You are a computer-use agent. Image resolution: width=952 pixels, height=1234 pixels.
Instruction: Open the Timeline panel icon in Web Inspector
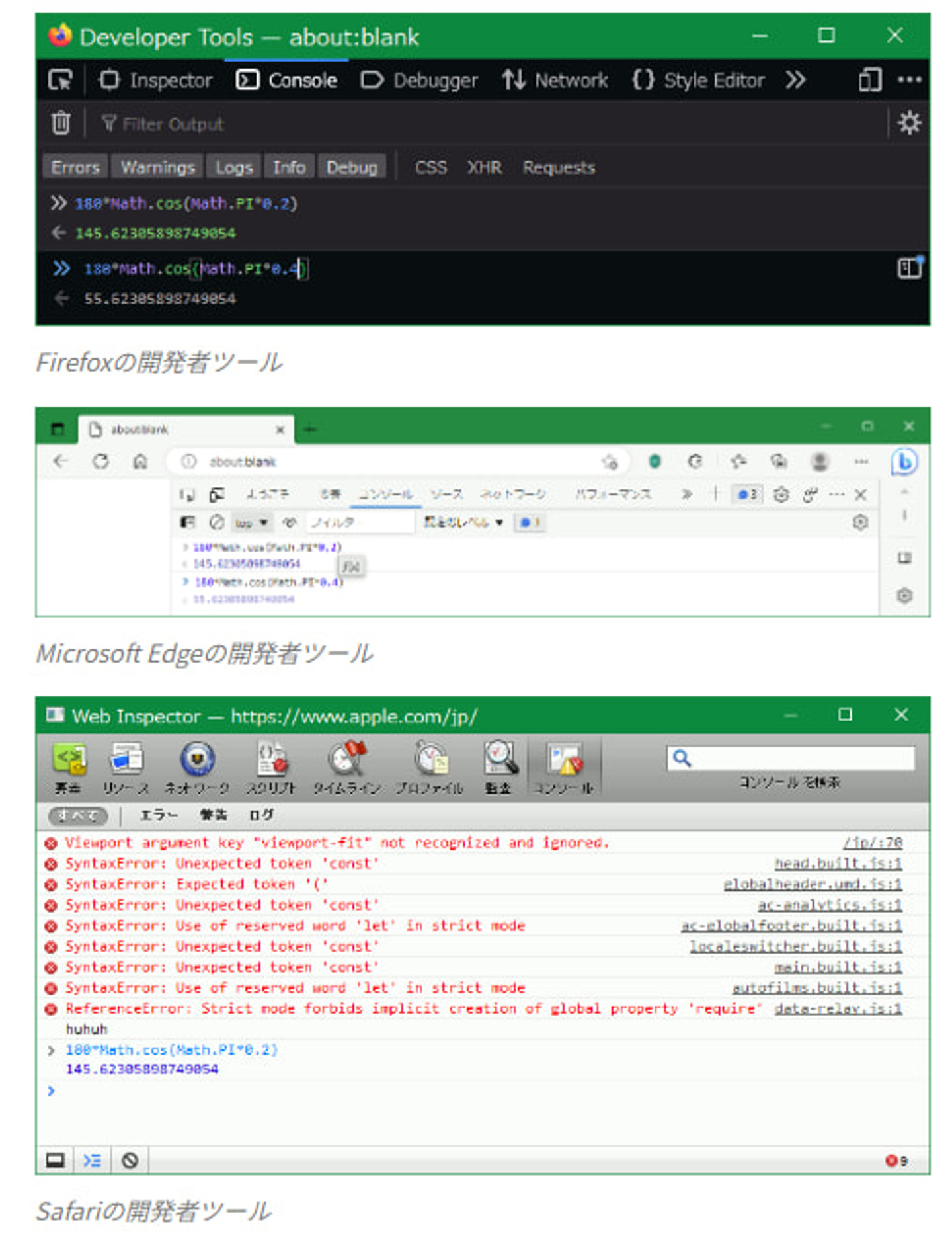tap(347, 767)
